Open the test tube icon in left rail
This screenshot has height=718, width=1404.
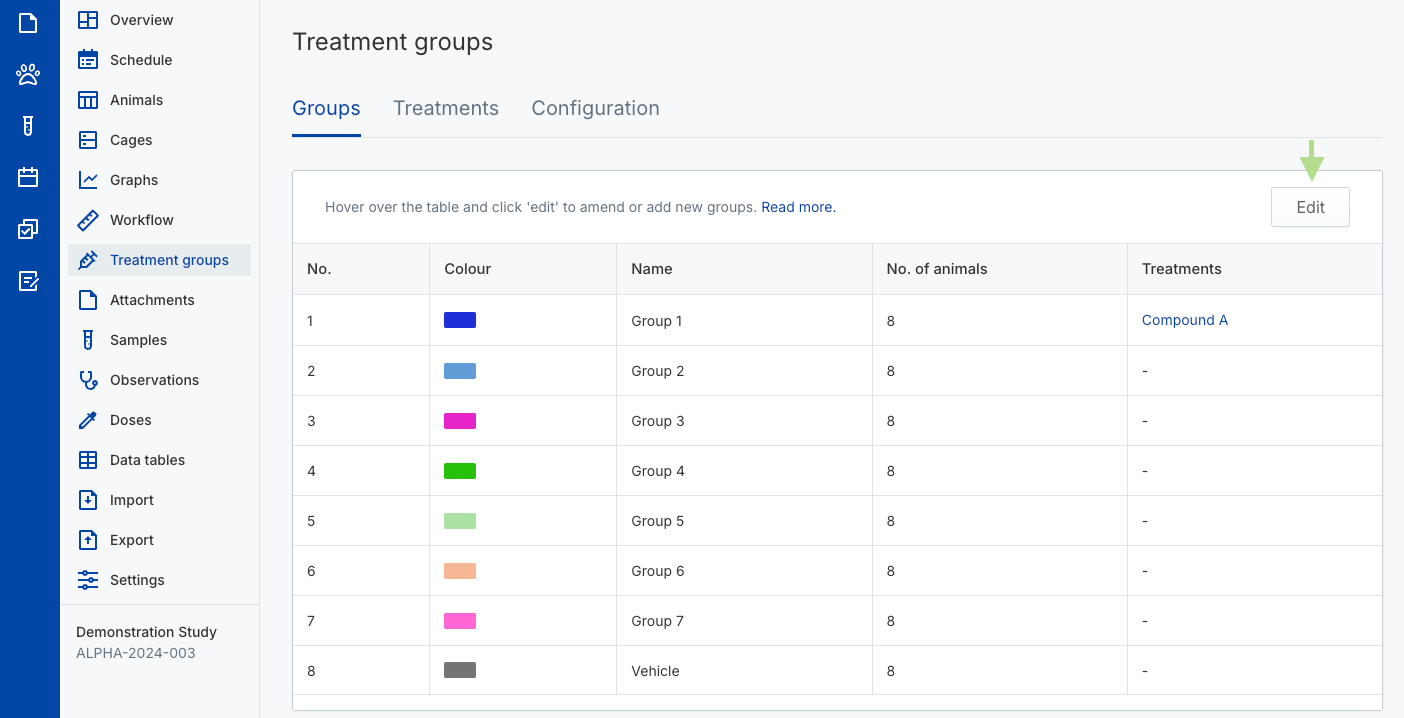click(28, 126)
